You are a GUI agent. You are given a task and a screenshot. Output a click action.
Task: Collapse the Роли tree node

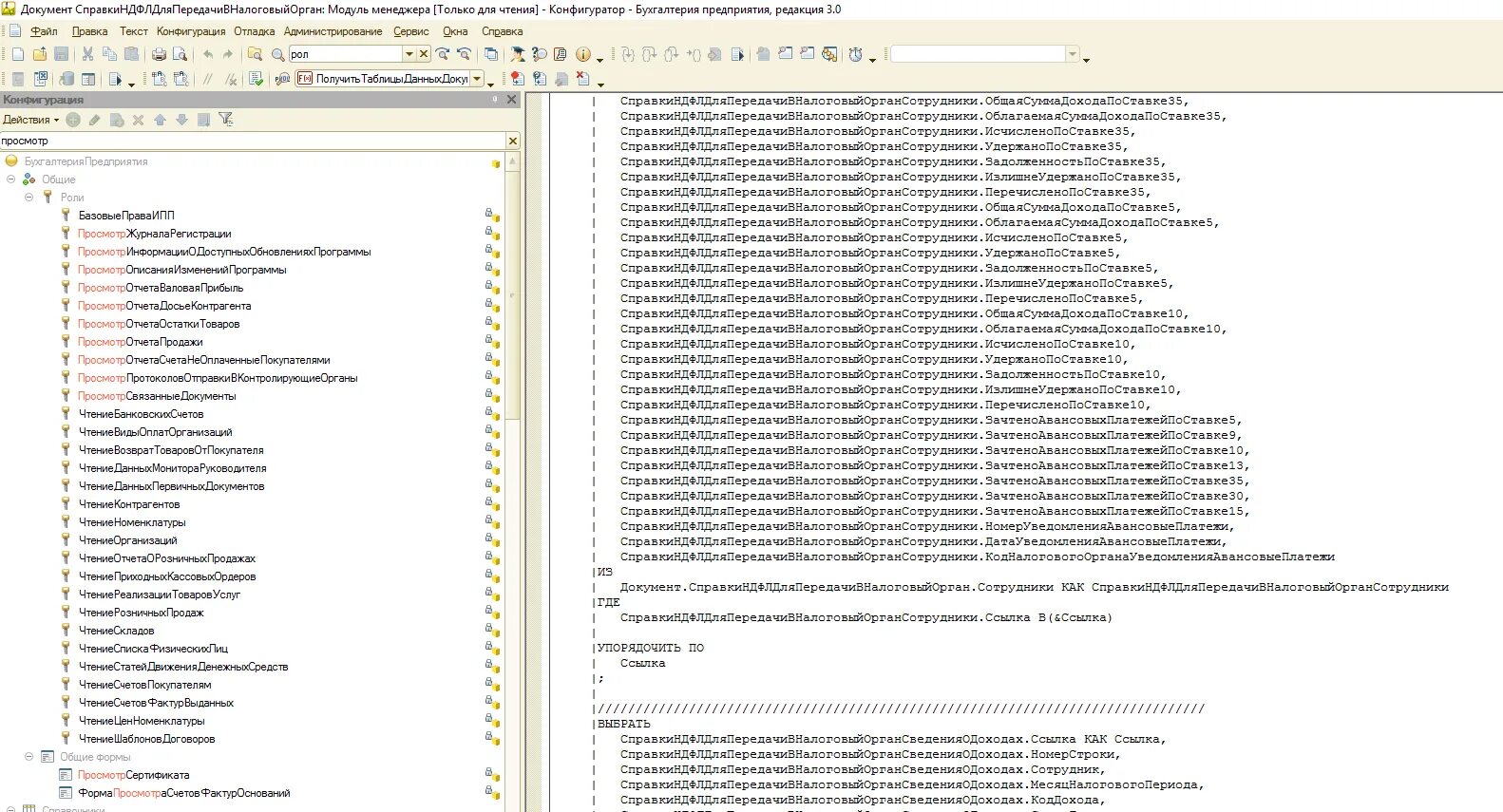pyautogui.click(x=29, y=197)
